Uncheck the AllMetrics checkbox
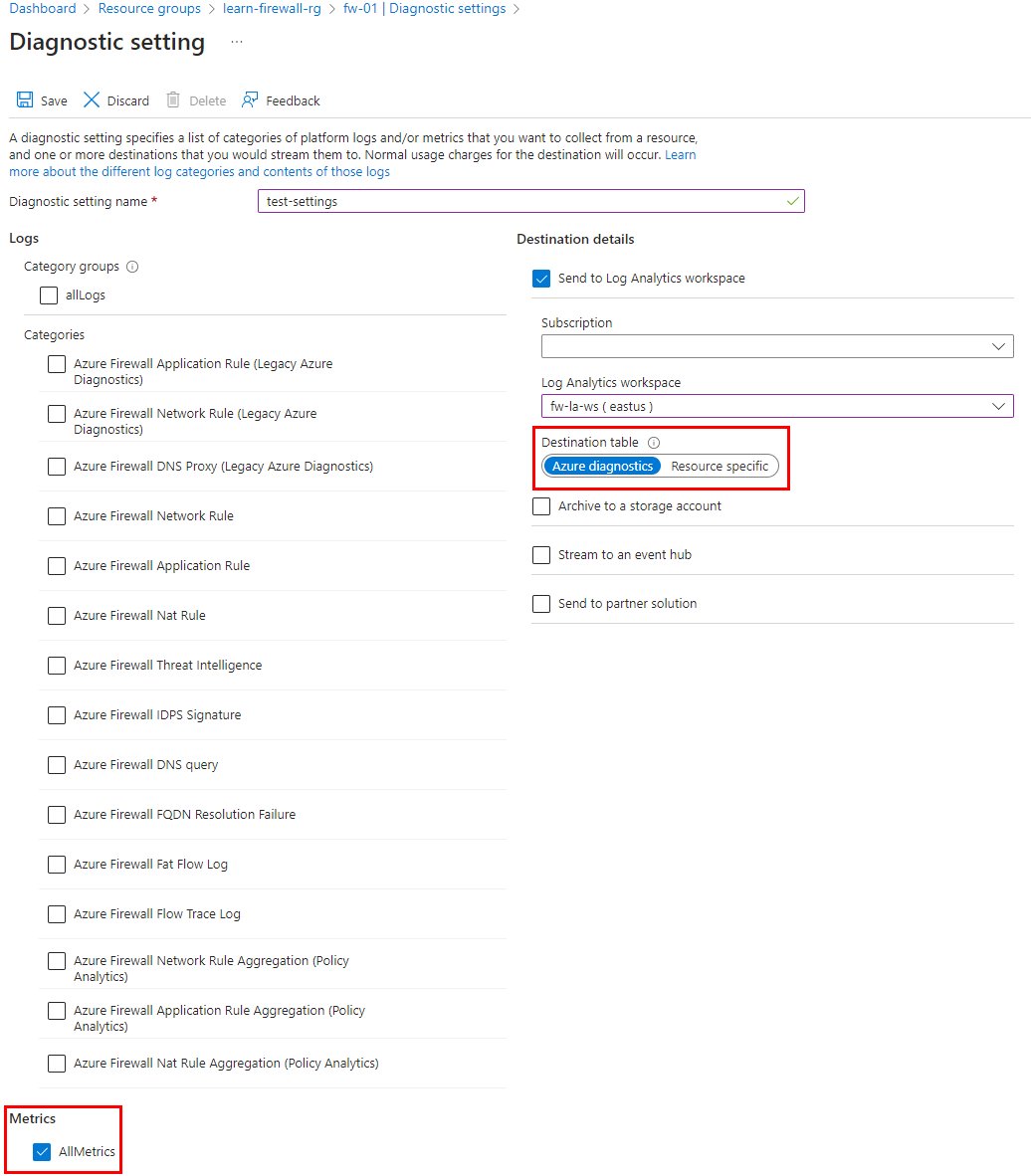The height and width of the screenshot is (1176, 1031). pos(41,1151)
